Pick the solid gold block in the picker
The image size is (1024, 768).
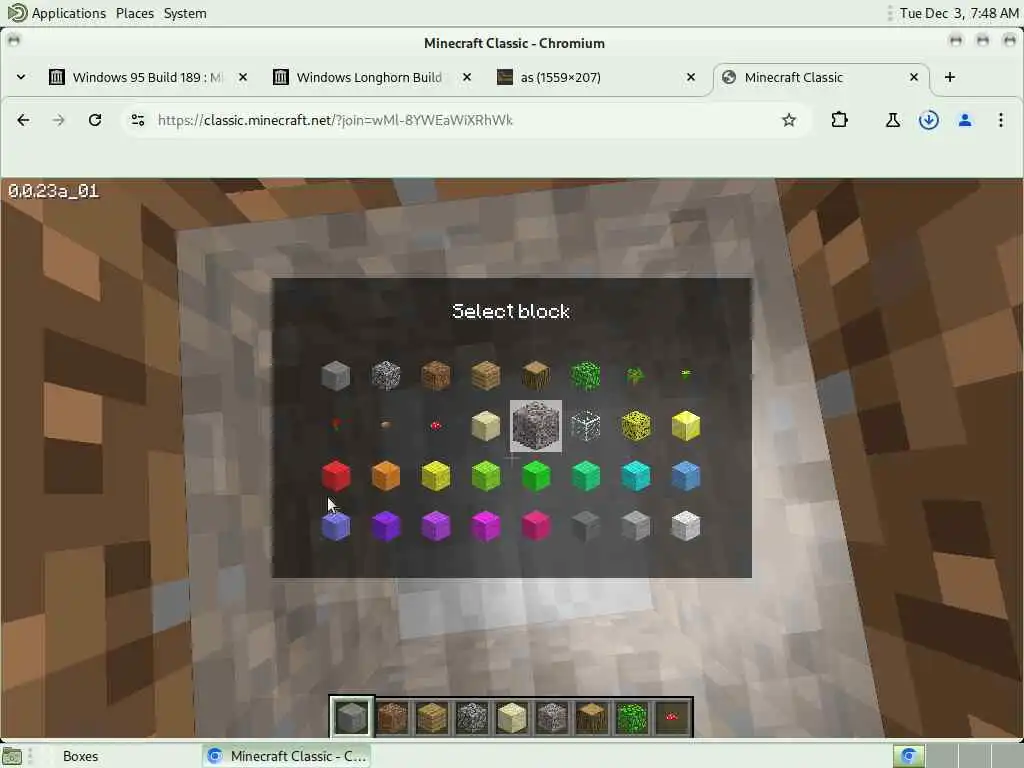pyautogui.click(x=686, y=426)
